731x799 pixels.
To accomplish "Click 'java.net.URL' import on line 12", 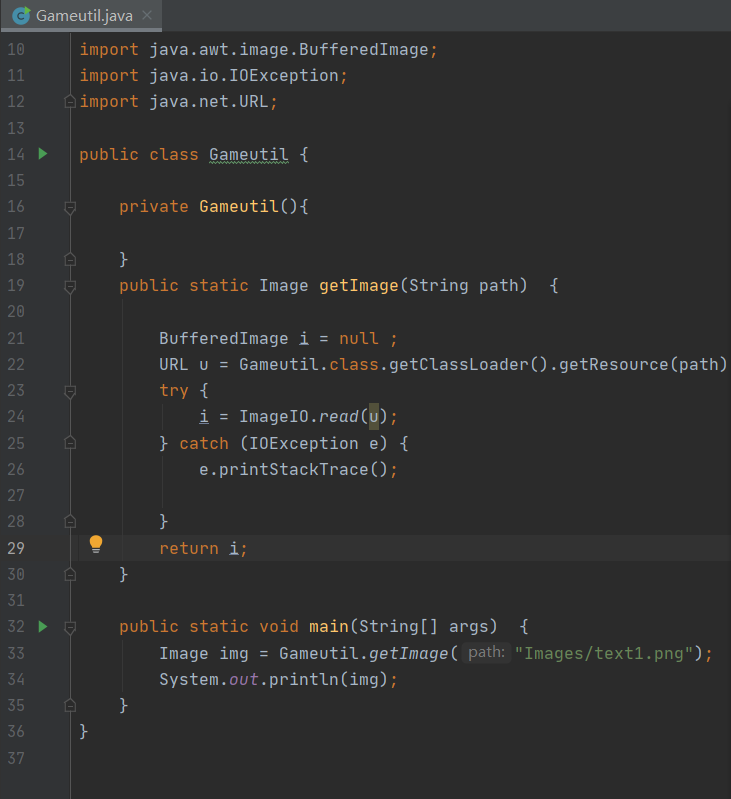I will 209,101.
